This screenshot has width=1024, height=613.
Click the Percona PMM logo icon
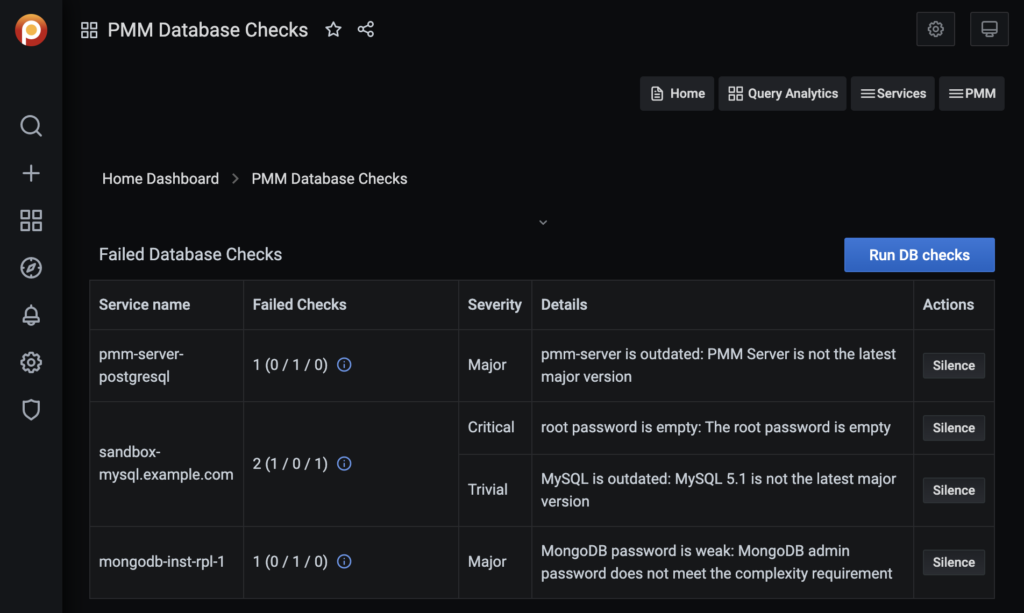coord(31,30)
